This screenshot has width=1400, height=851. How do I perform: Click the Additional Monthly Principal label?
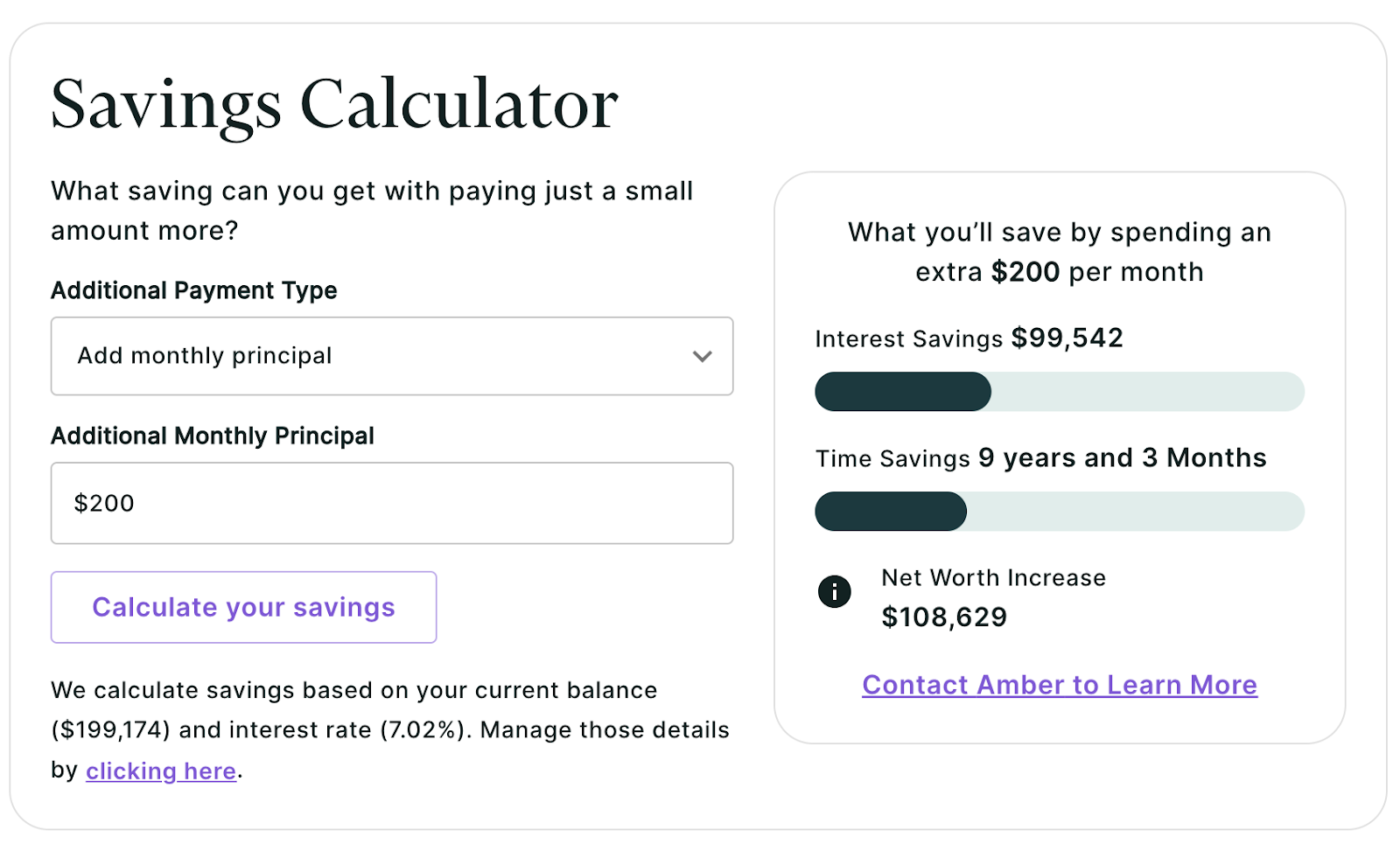coord(213,436)
